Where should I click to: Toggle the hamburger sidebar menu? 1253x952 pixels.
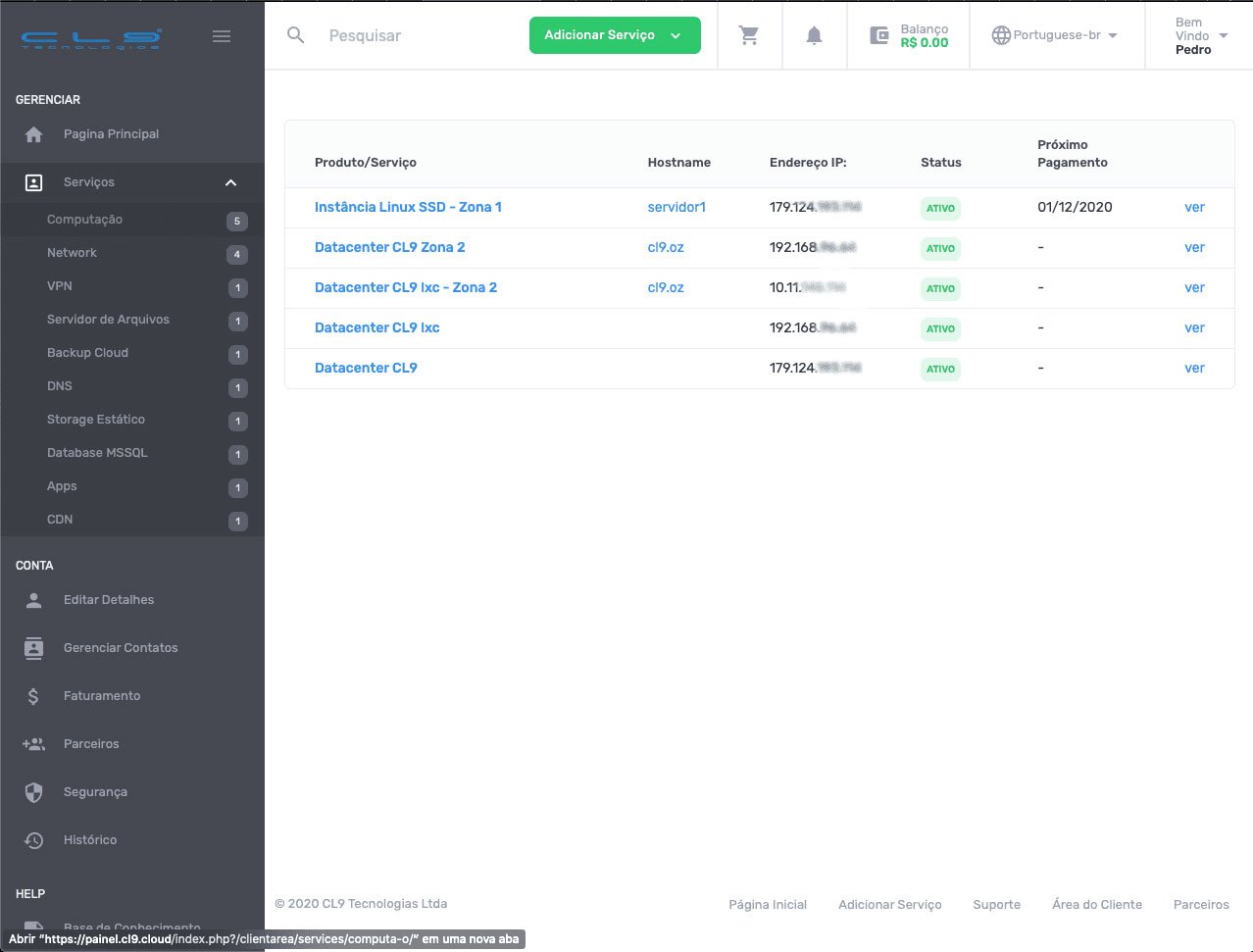222,36
